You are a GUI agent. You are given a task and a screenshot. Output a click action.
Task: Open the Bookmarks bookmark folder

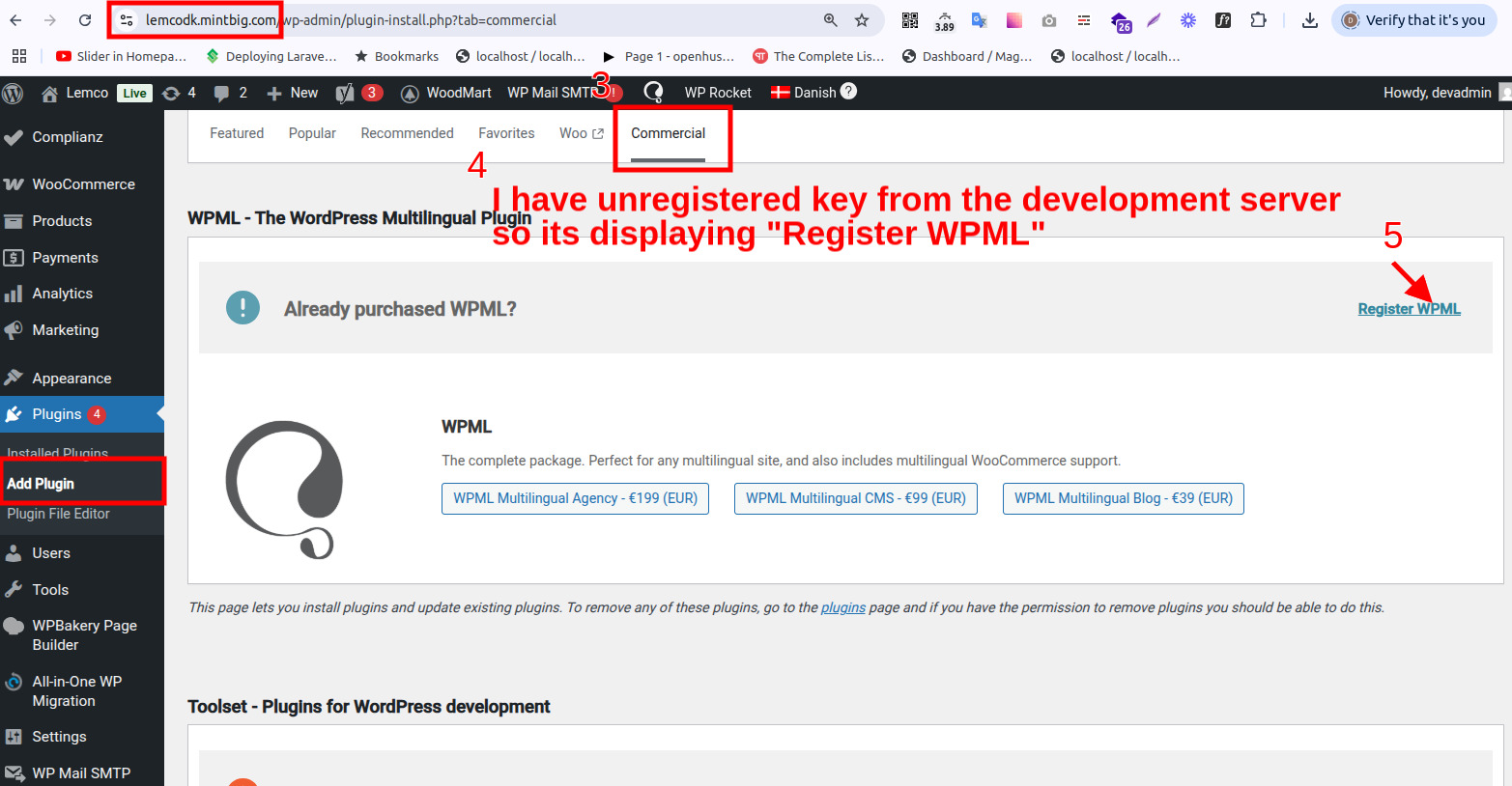point(396,56)
